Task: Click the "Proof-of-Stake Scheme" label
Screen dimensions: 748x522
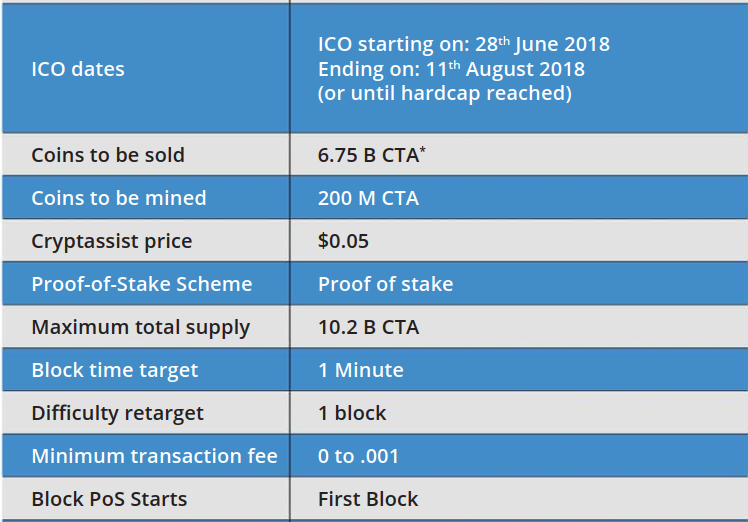Action: (x=142, y=284)
